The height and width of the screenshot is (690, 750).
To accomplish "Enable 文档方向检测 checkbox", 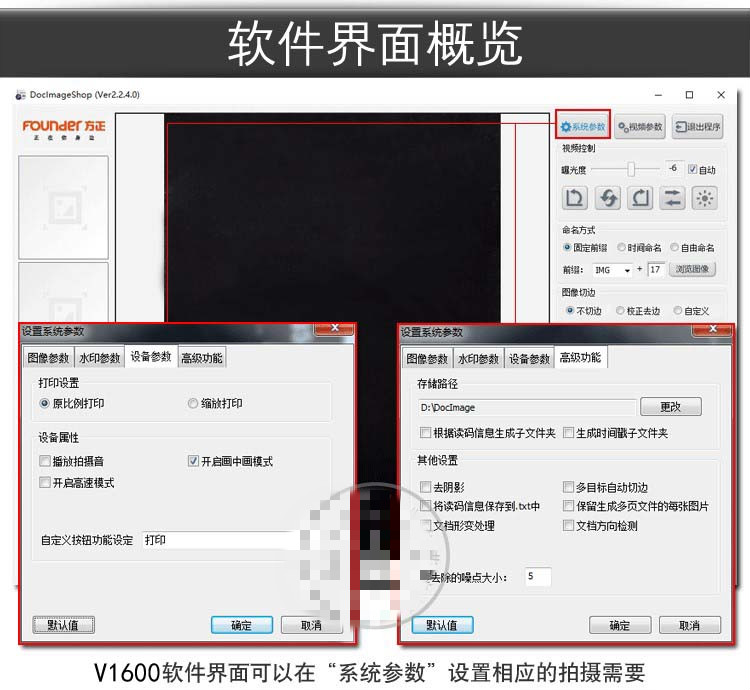I will click(x=568, y=525).
